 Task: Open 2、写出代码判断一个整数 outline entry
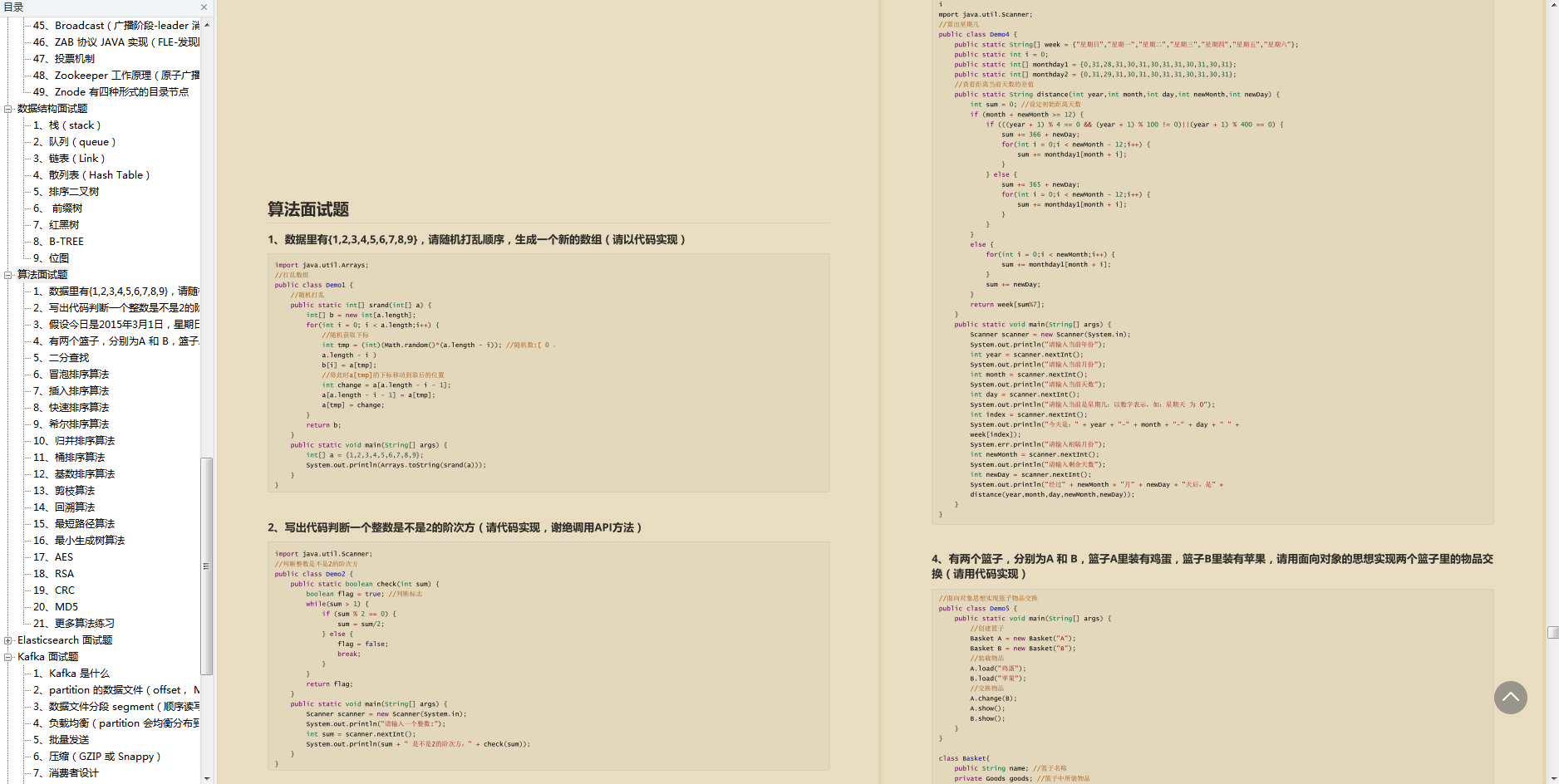tap(116, 308)
